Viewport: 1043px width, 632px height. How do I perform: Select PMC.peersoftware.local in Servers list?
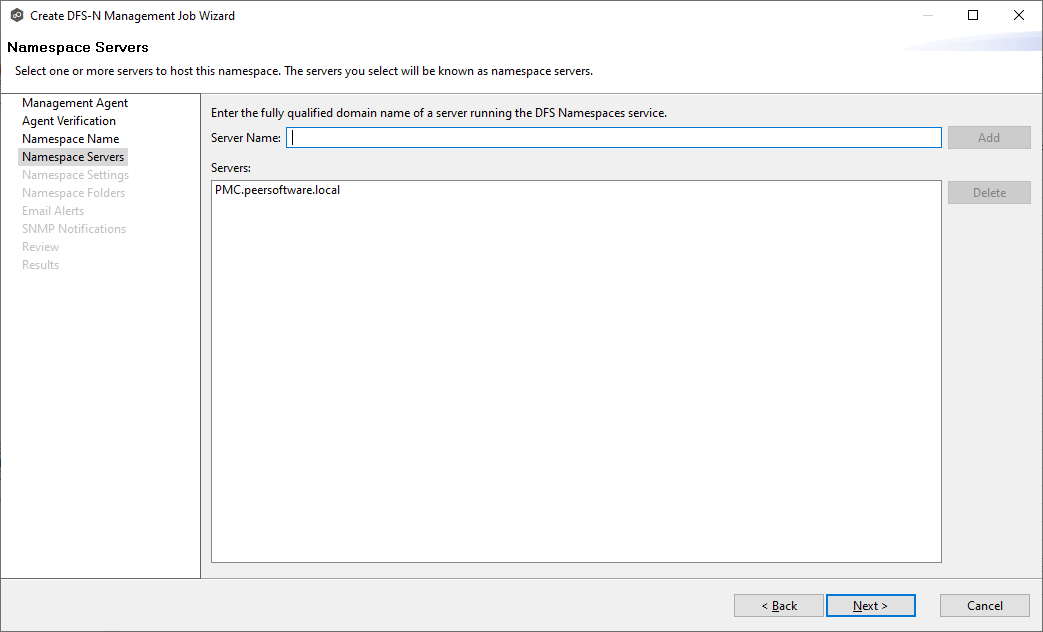click(277, 190)
